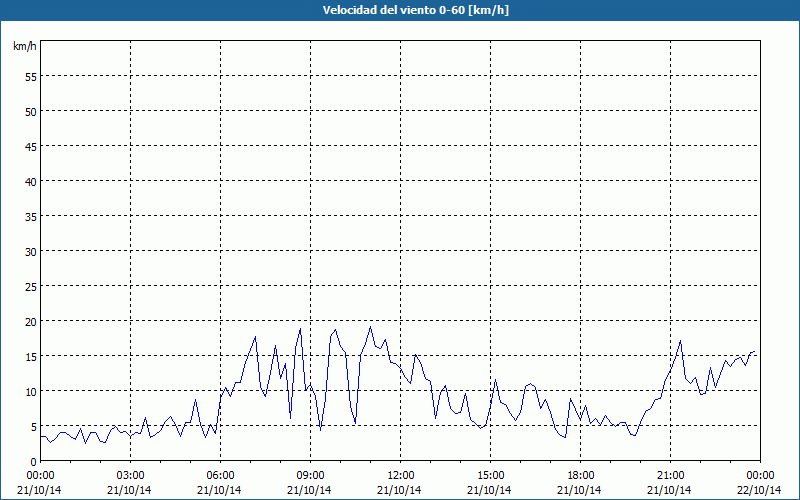This screenshot has width=800, height=500.
Task: Click the y-axis value '10'
Action: coord(31,392)
